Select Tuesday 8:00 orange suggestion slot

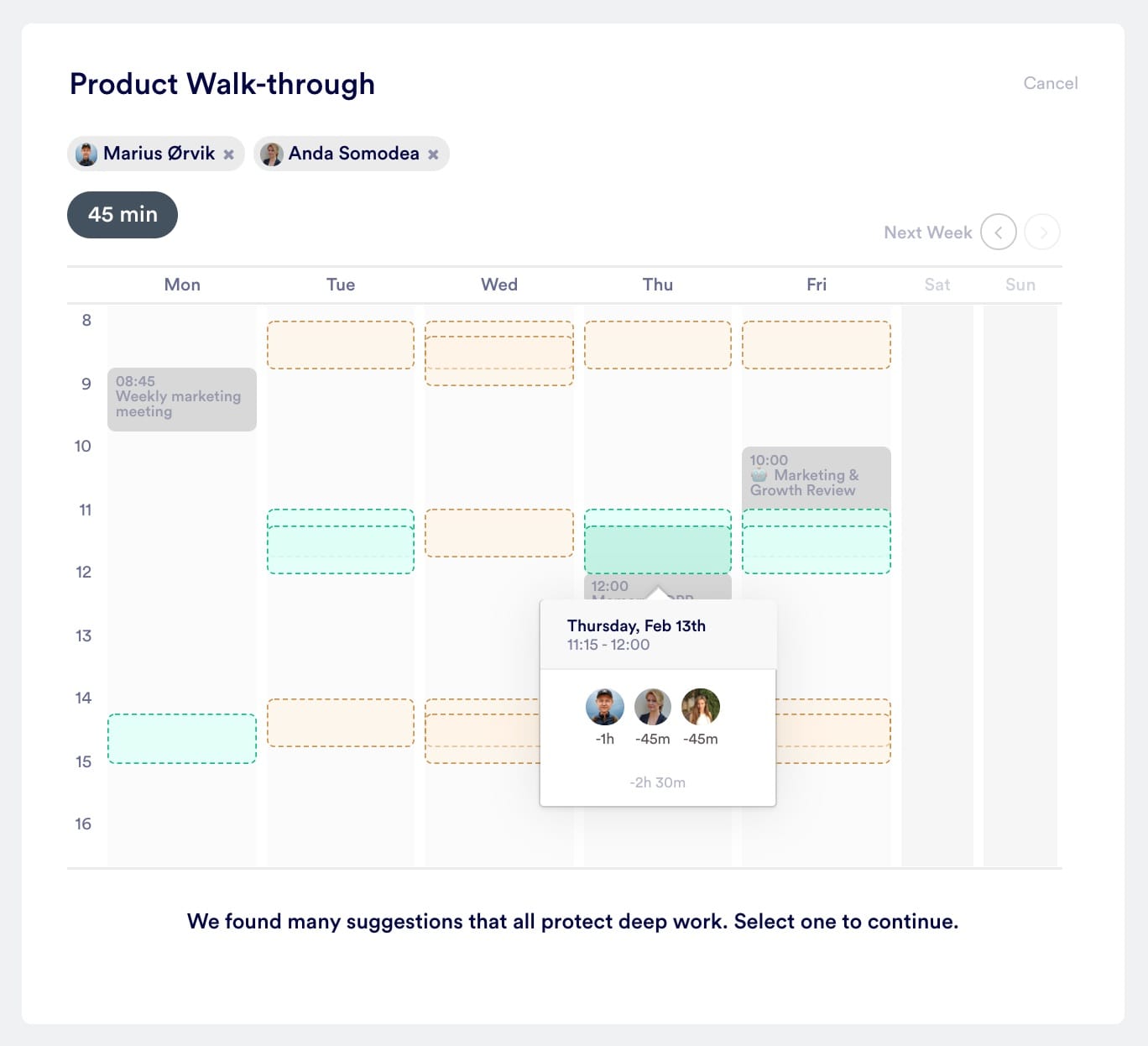pyautogui.click(x=341, y=345)
